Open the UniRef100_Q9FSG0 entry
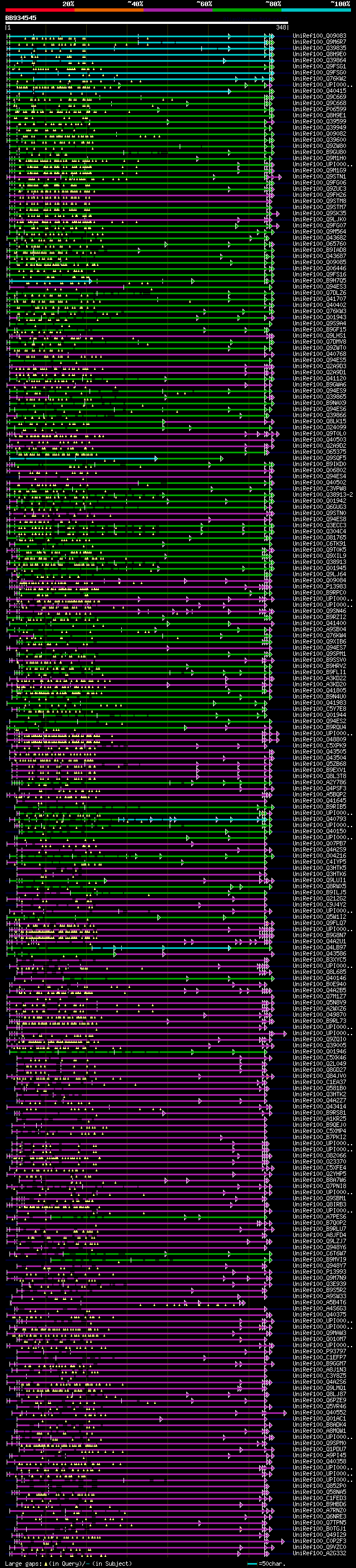This screenshot has height=1568, width=356. tap(319, 72)
